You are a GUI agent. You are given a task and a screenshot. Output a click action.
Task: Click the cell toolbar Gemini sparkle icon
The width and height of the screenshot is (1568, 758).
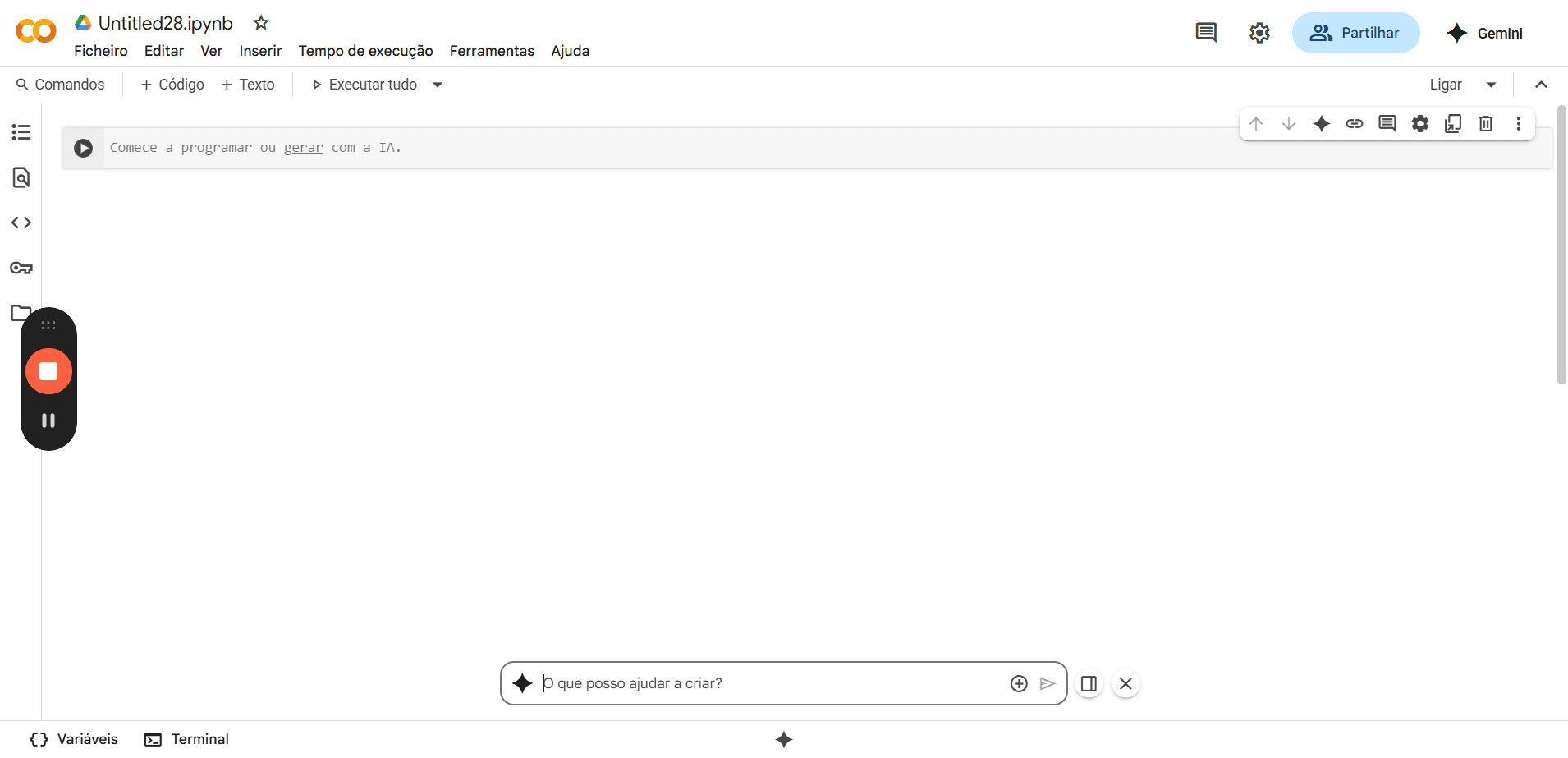tap(1322, 124)
